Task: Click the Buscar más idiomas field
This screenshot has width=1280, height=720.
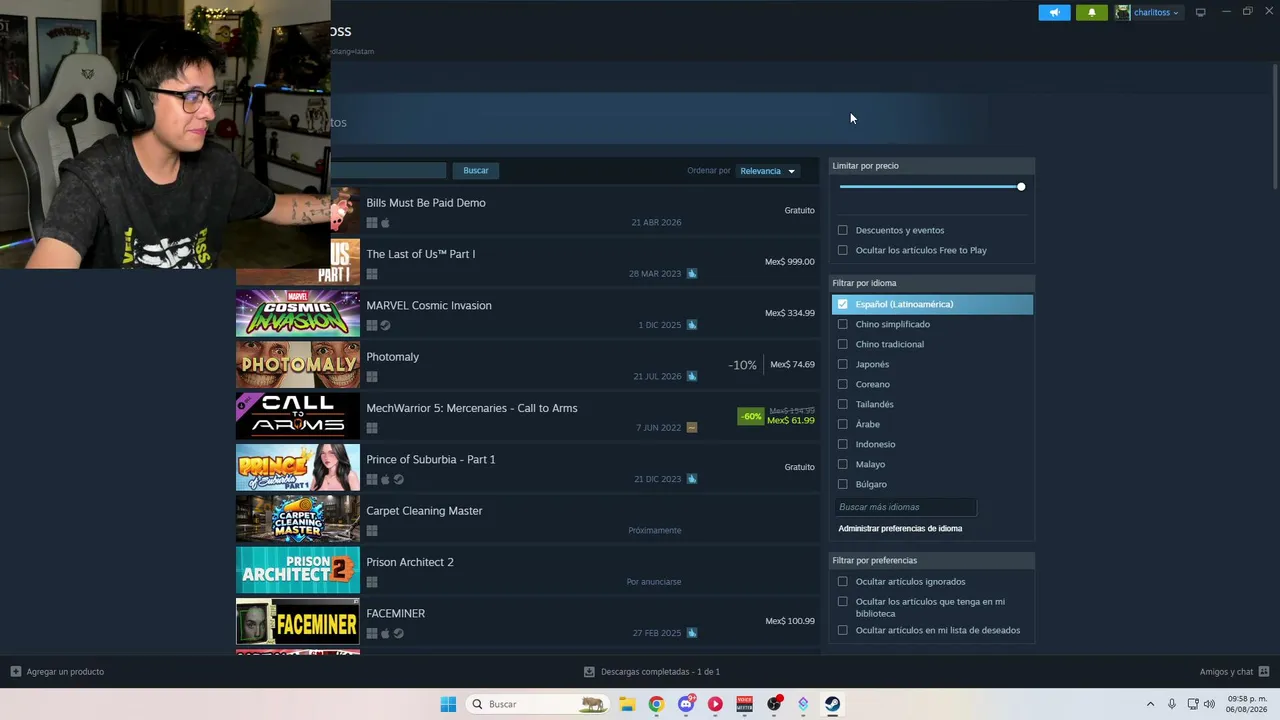Action: [905, 507]
